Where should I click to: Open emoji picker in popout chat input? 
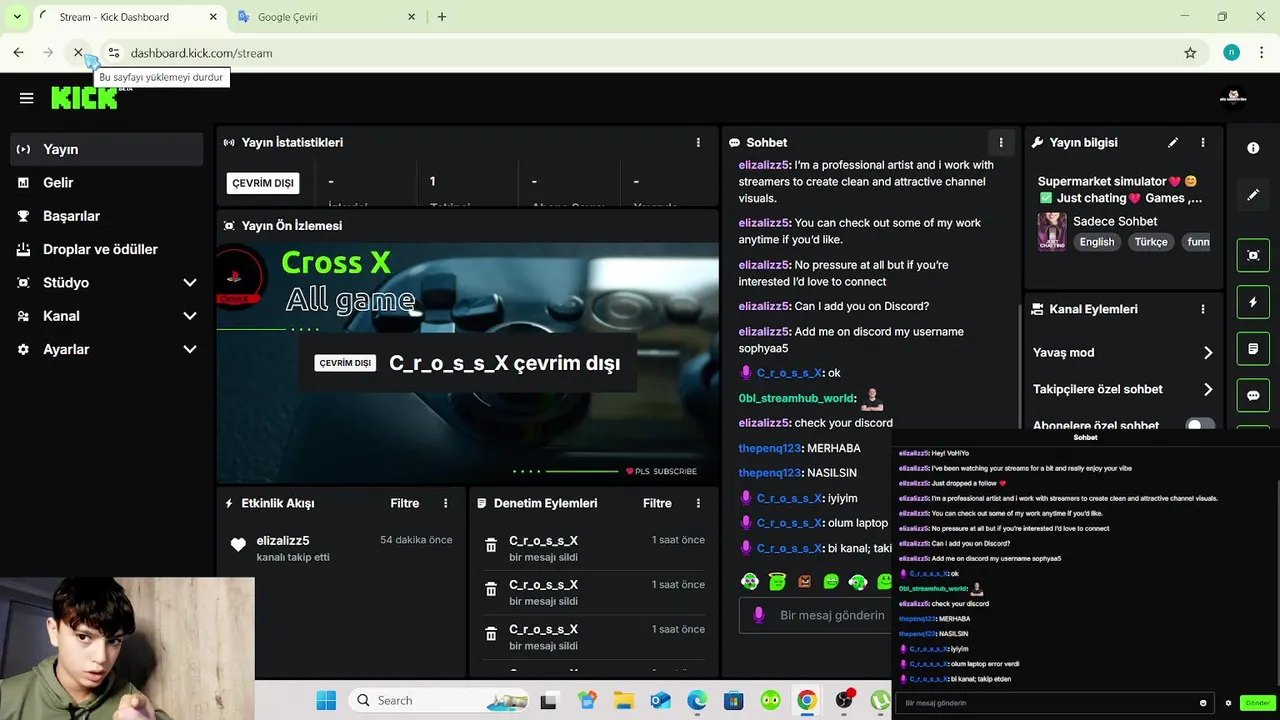(x=1203, y=703)
